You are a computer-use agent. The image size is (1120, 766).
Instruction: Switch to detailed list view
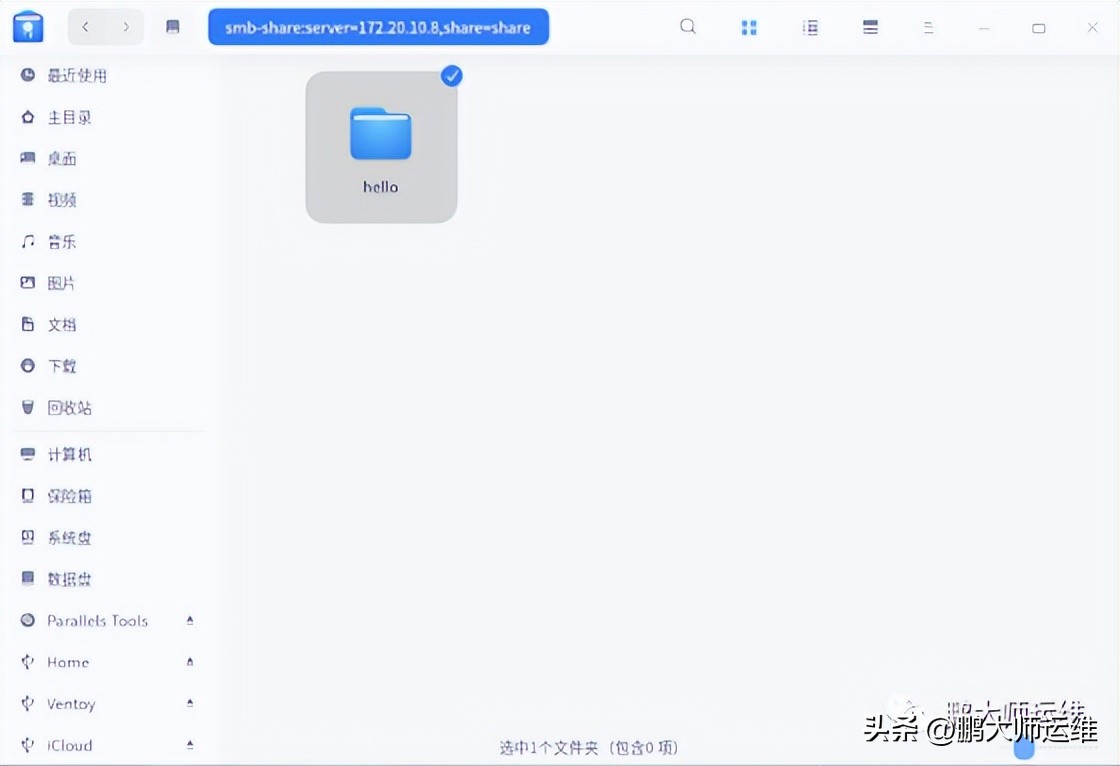pos(809,27)
